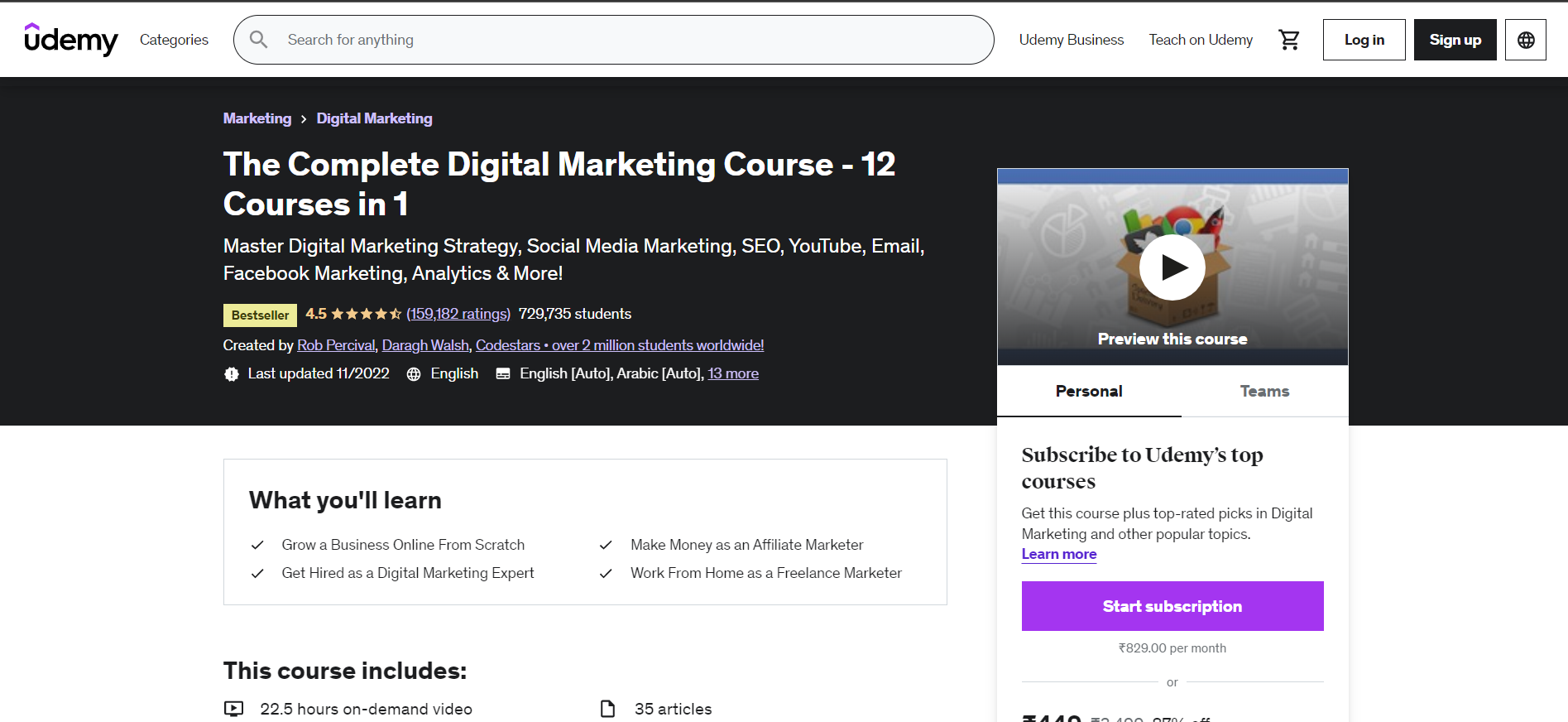The height and width of the screenshot is (722, 1568).
Task: Open language selector globe button
Action: coord(1525,40)
